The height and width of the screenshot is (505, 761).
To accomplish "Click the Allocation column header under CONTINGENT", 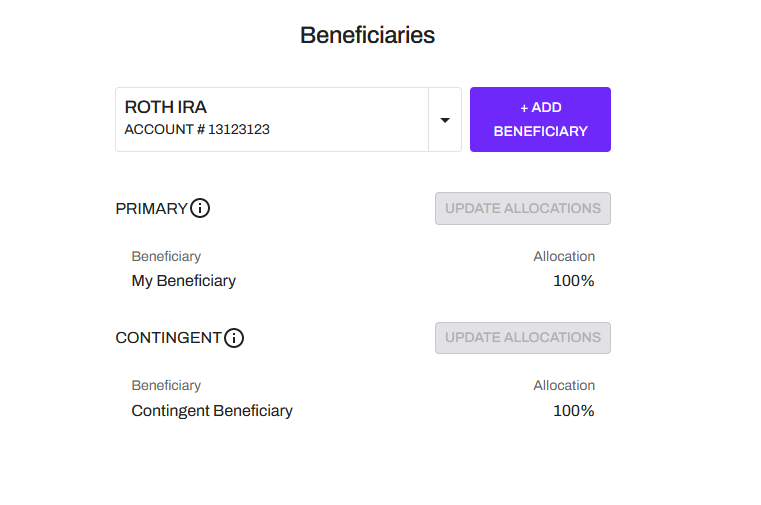I will point(564,385).
